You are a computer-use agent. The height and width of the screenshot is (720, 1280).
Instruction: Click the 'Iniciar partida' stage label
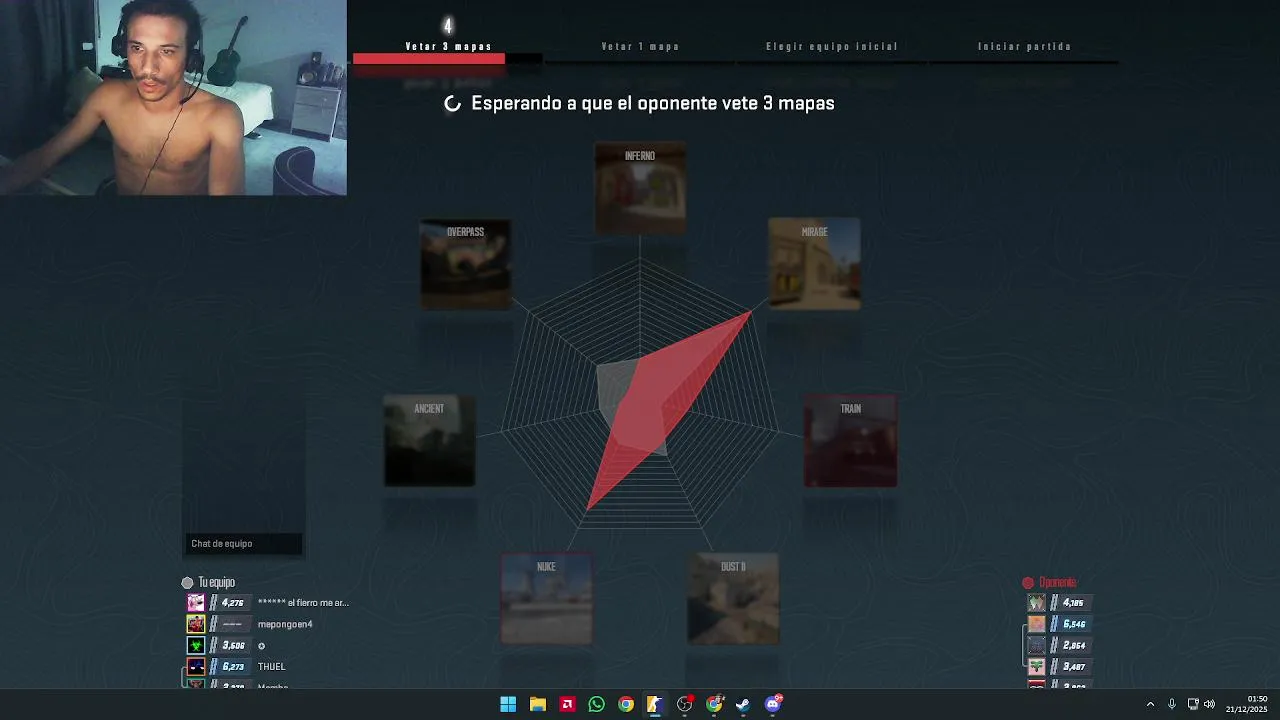[1024, 46]
